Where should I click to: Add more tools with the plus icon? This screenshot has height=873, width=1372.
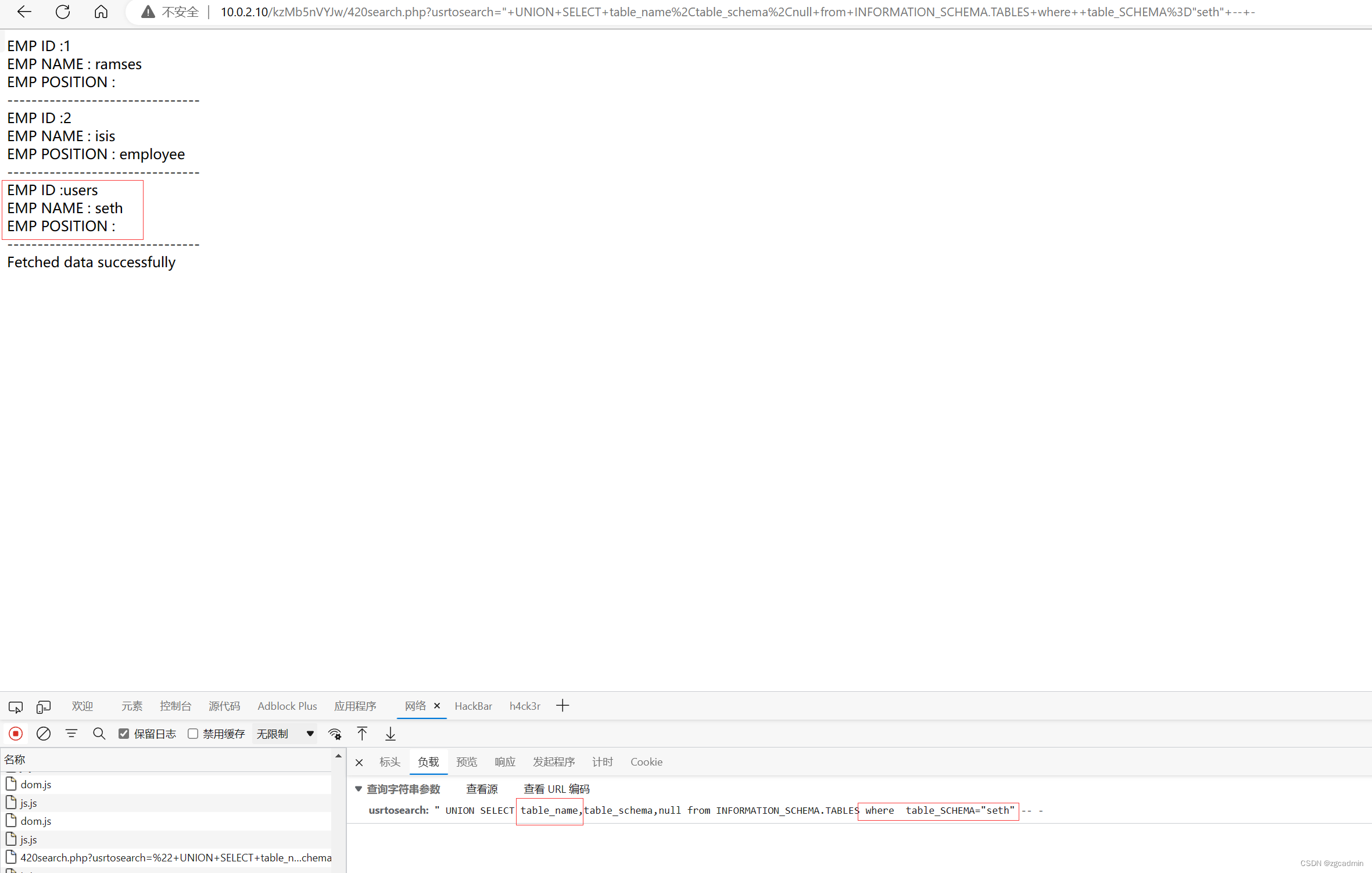(563, 706)
